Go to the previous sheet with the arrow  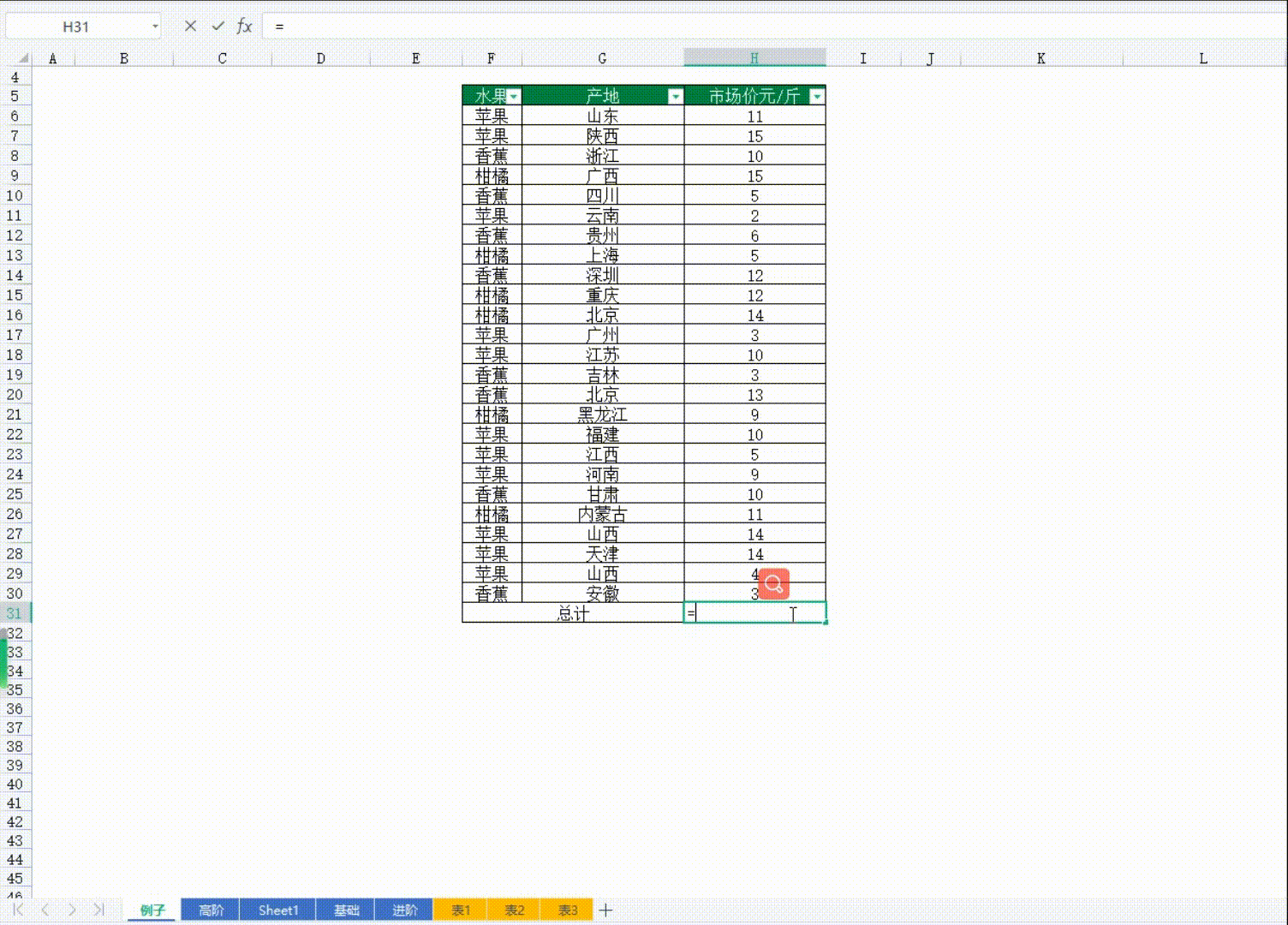pyautogui.click(x=45, y=910)
